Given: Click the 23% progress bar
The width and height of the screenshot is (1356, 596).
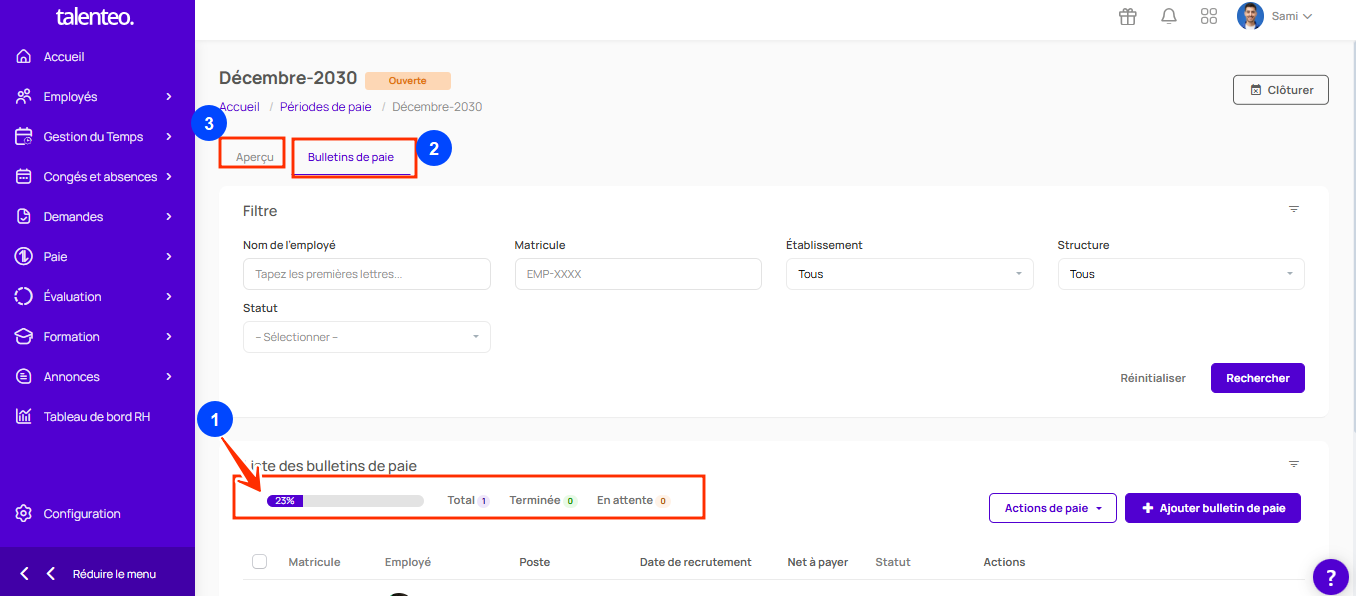Looking at the screenshot, I should tap(345, 501).
